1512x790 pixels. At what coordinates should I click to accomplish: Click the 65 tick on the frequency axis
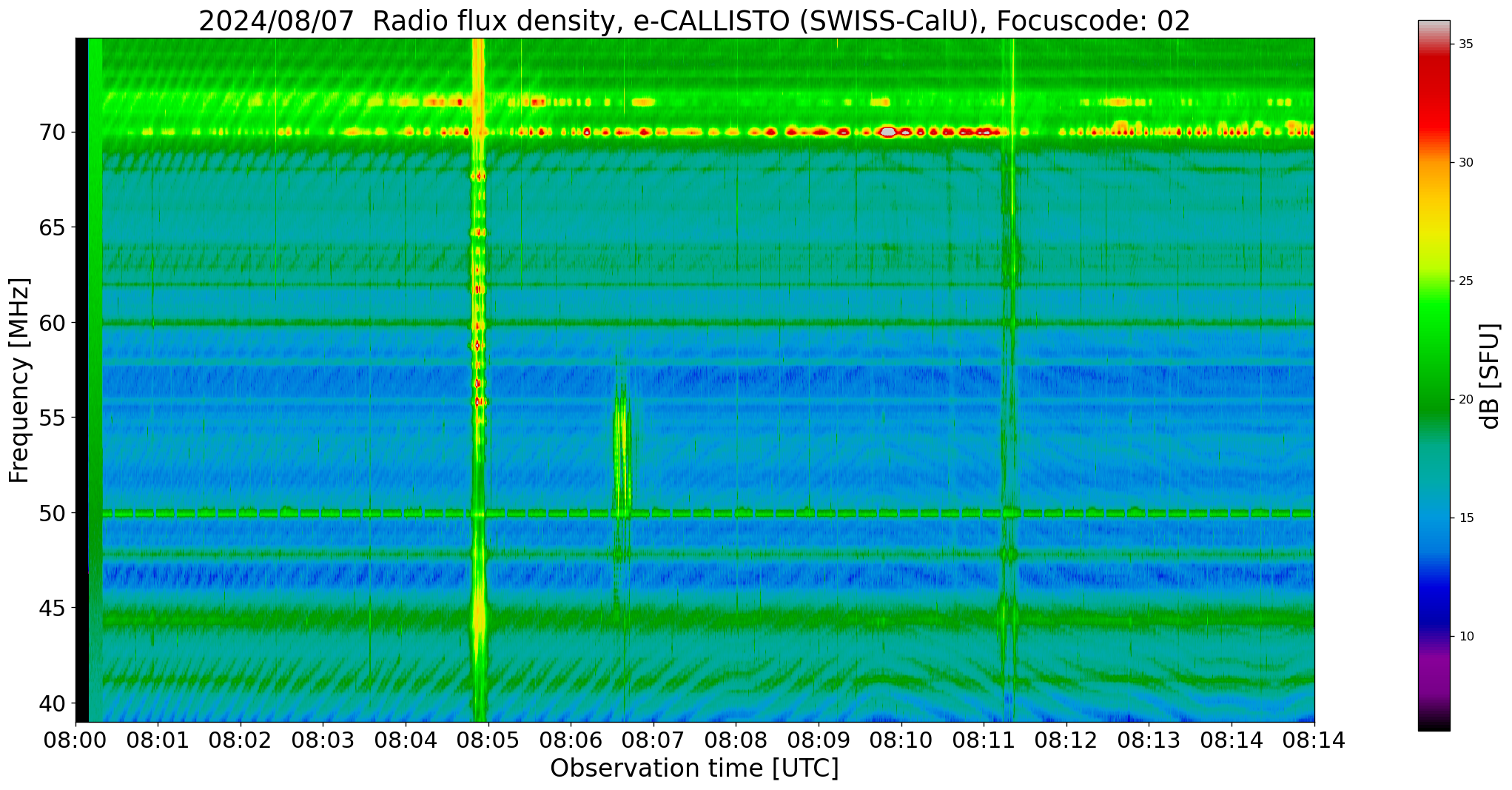click(53, 227)
